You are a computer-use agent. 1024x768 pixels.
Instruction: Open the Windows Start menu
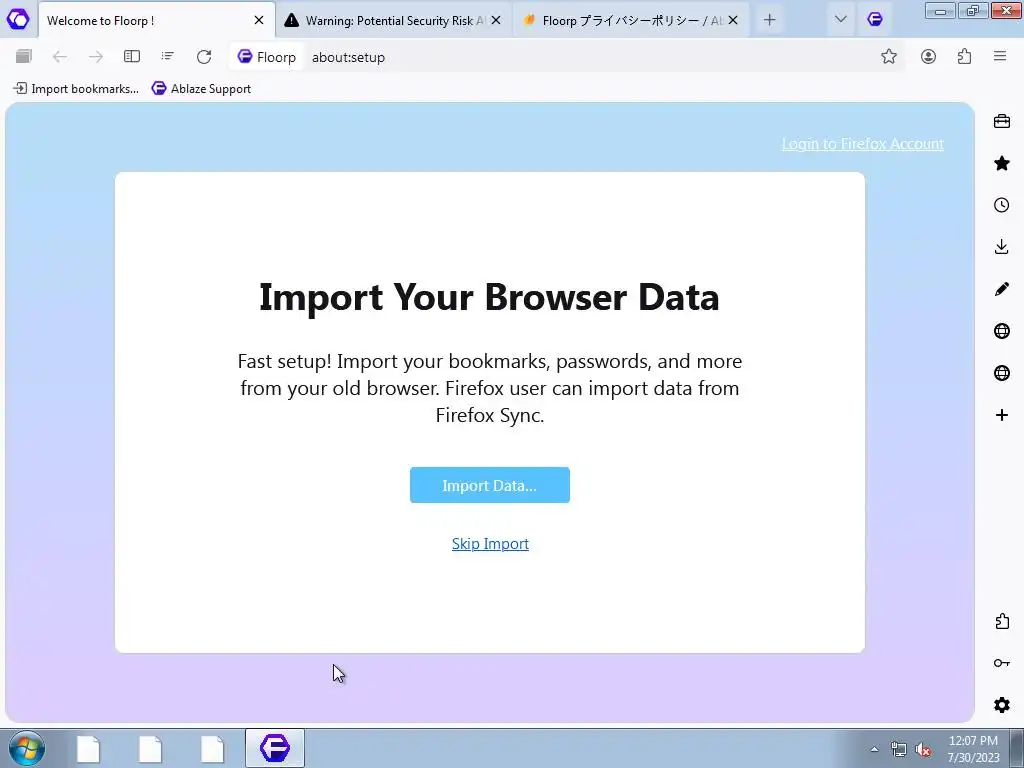[27, 748]
